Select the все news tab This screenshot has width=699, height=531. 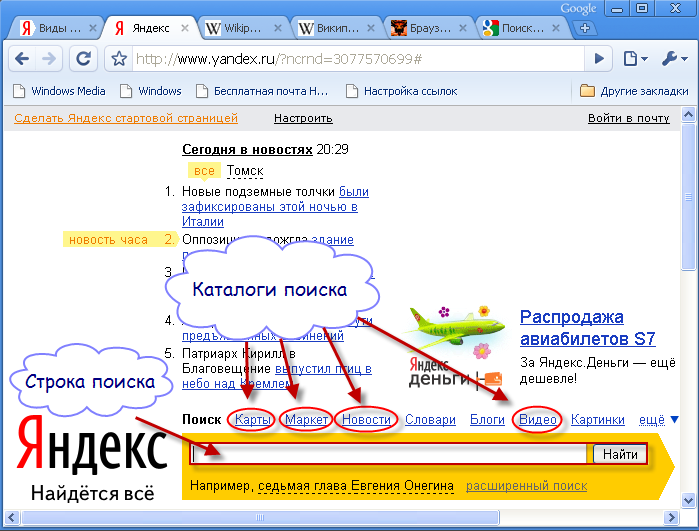(x=204, y=171)
